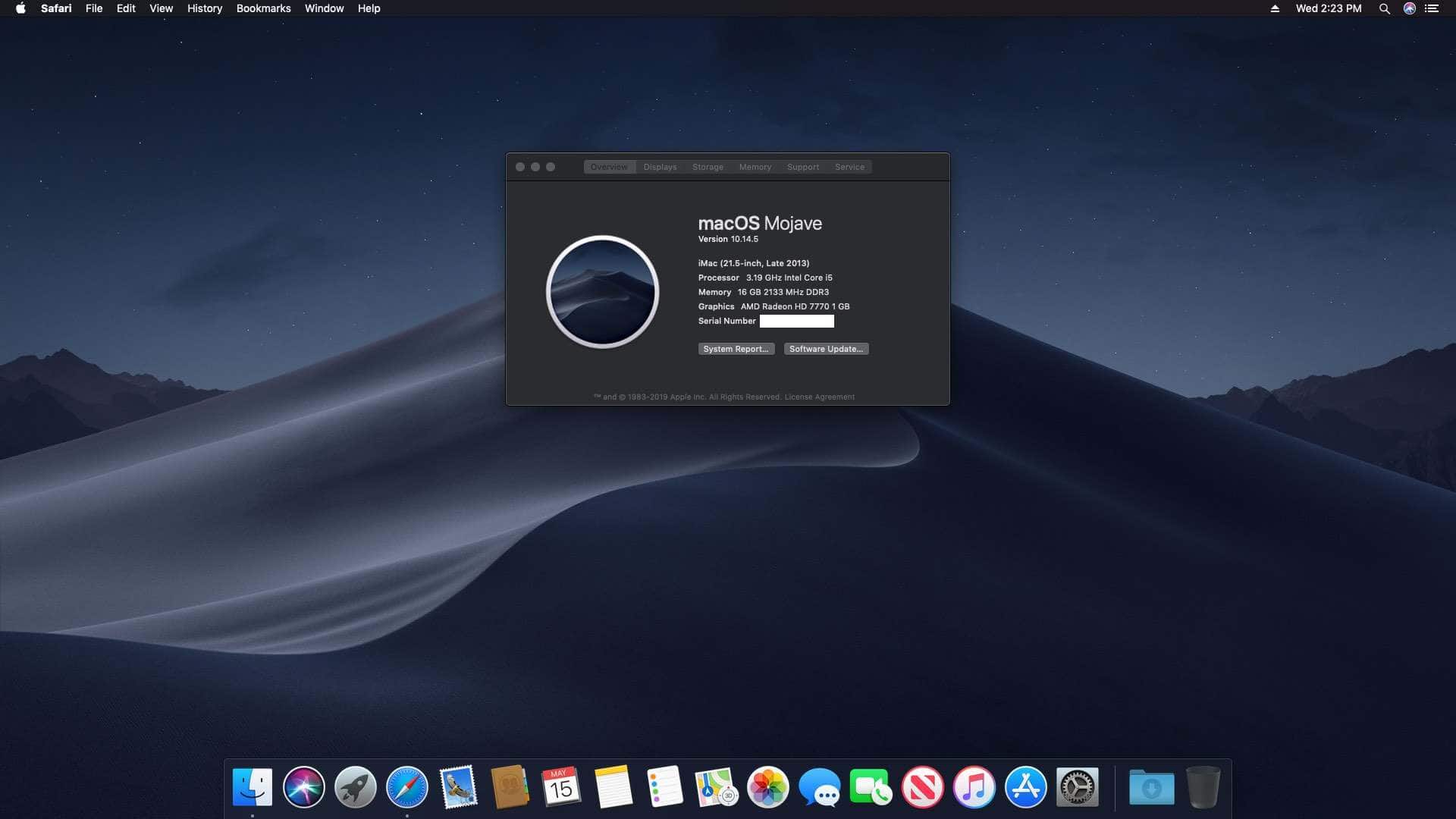1456x819 pixels.
Task: Open the Edit menu
Action: click(126, 8)
